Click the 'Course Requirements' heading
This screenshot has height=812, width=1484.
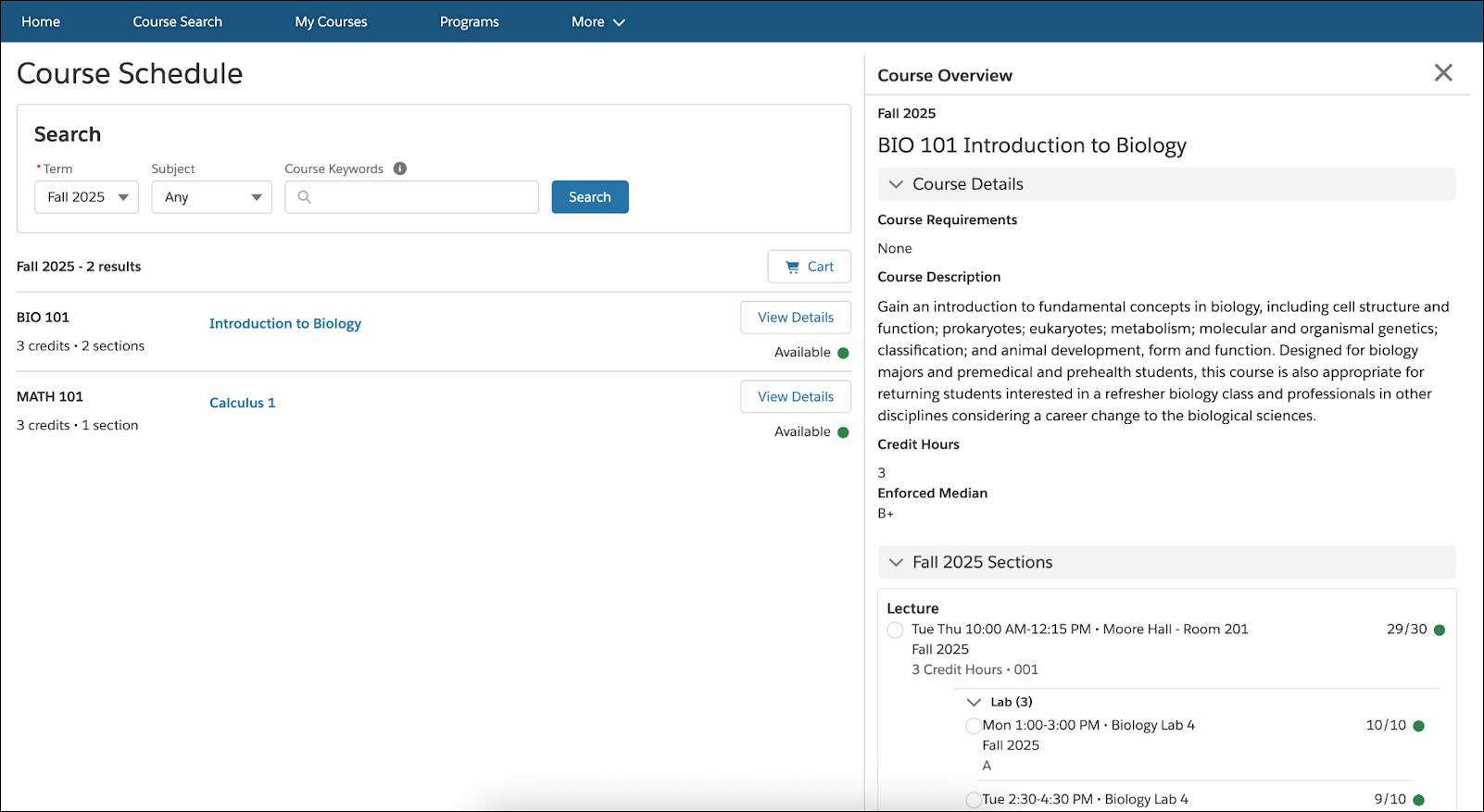click(x=948, y=220)
